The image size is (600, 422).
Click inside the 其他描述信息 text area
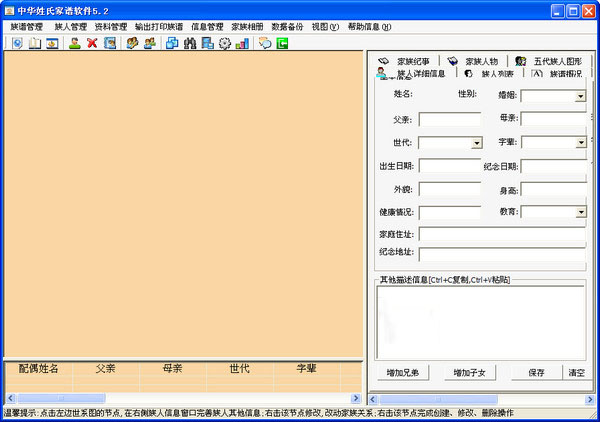point(481,322)
